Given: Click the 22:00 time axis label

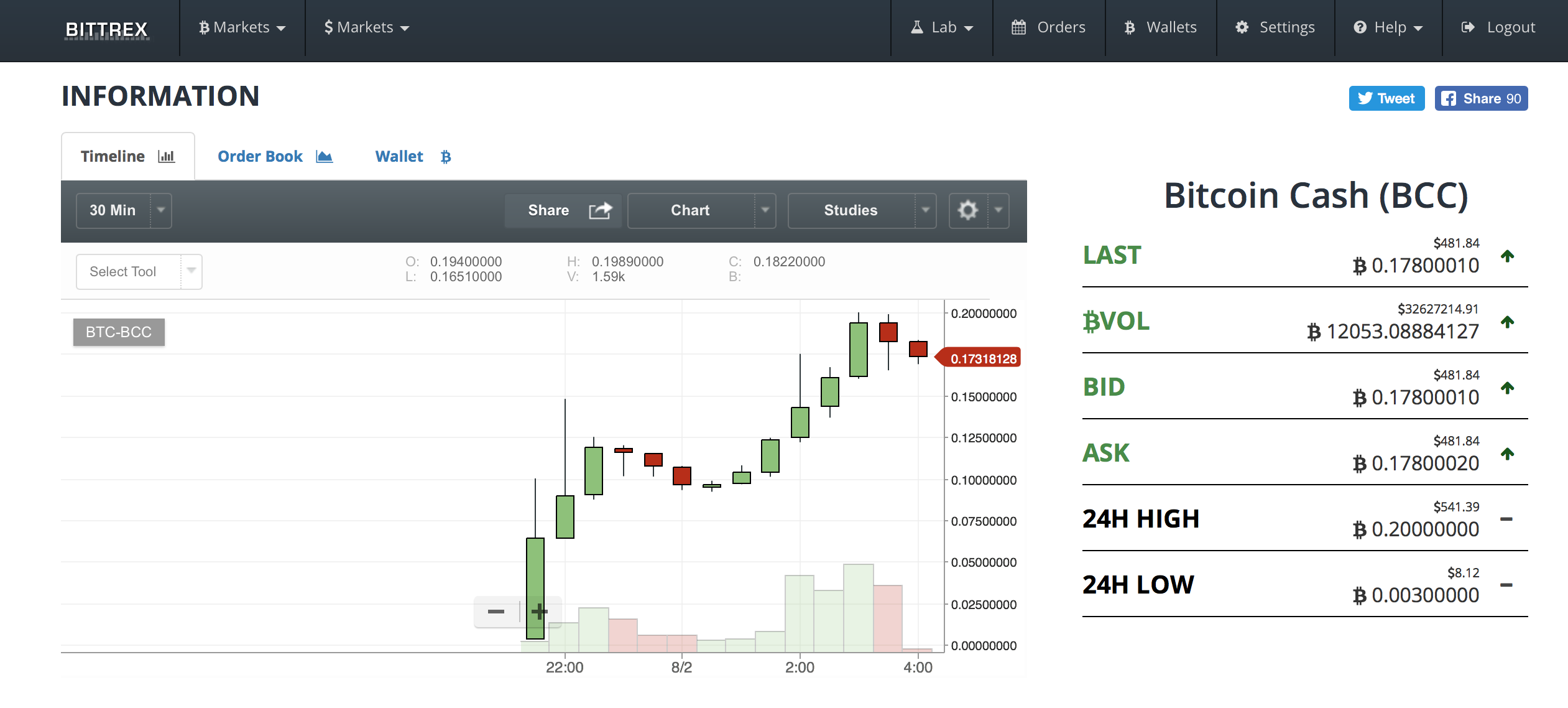Looking at the screenshot, I should coord(565,668).
